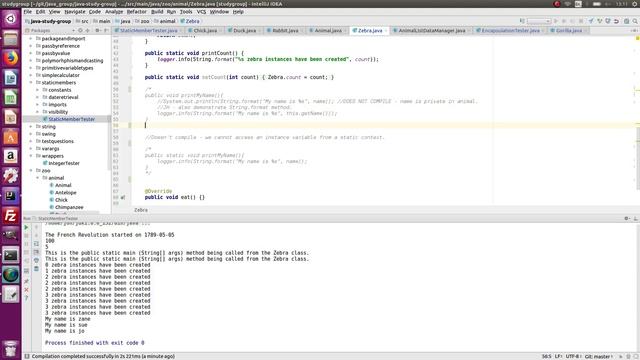Click the Pin Tab icon in Run panel
The width and height of the screenshot is (640, 360).
click(x=27, y=282)
